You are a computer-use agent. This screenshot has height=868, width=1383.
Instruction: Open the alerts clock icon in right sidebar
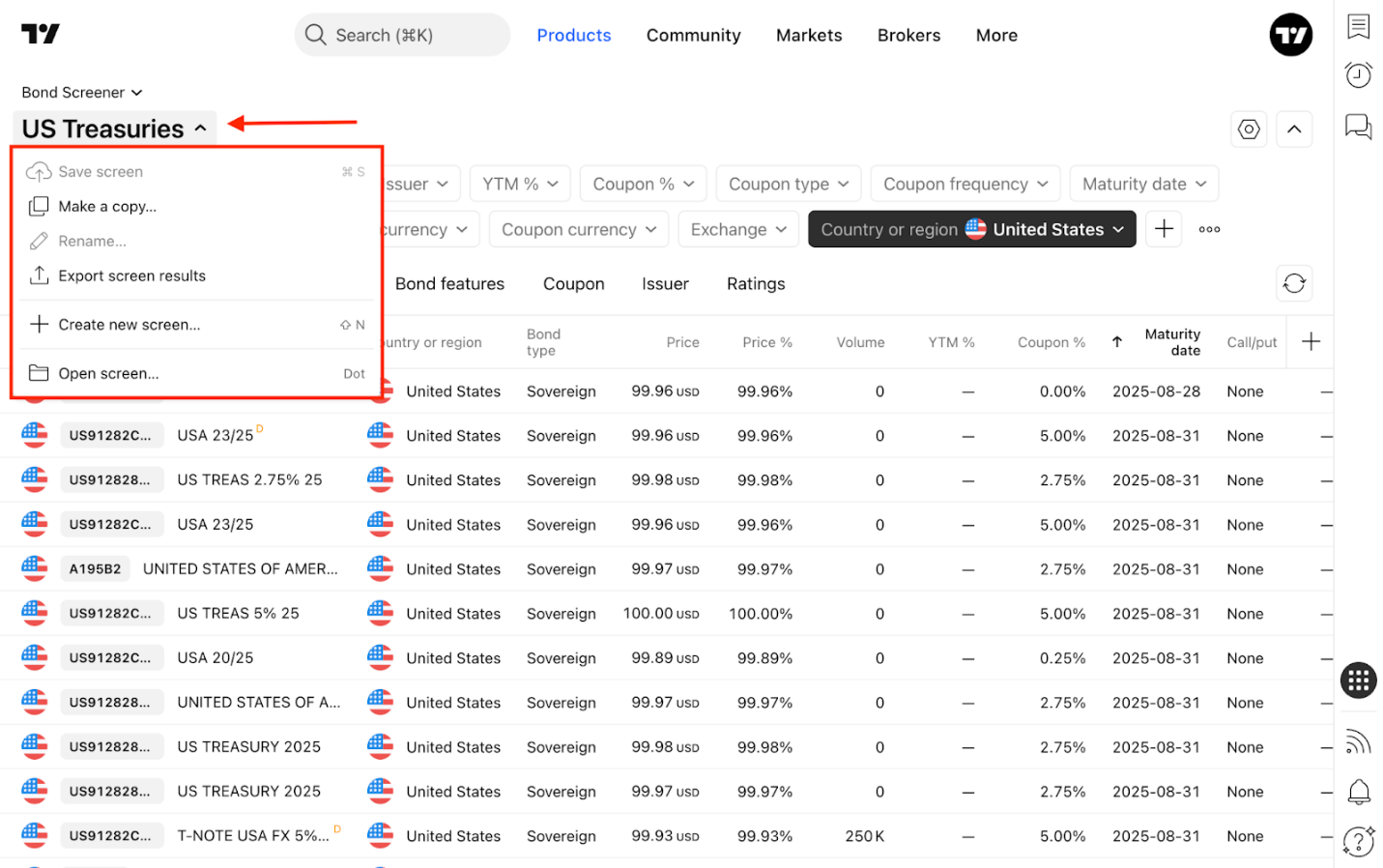[x=1358, y=74]
